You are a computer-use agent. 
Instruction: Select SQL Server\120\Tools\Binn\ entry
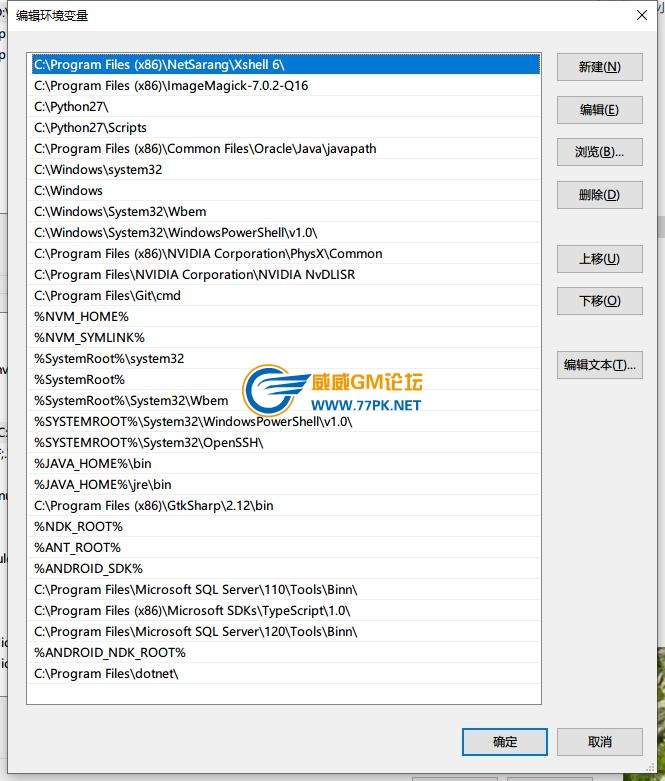[285, 632]
